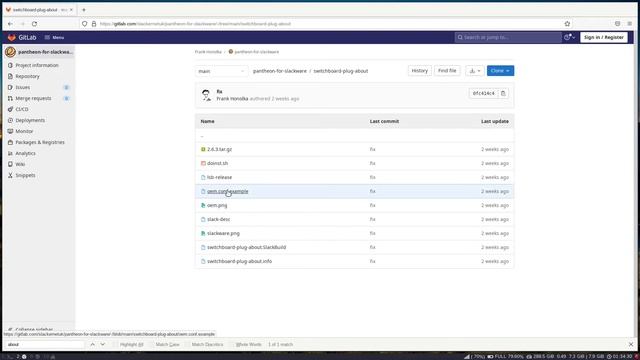Focus the 'Search or jump to' field
The height and width of the screenshot is (360, 640).
pyautogui.click(x=508, y=37)
